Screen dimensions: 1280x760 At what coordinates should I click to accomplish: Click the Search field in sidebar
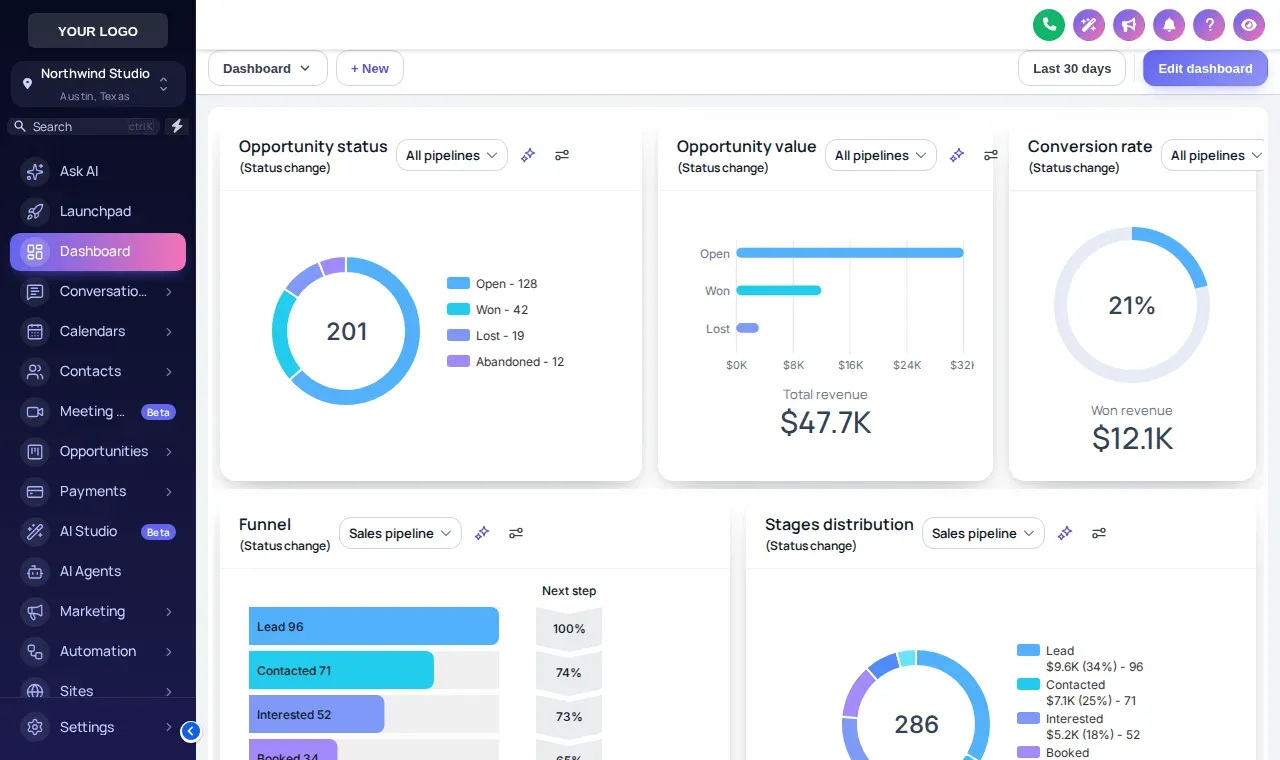point(84,126)
